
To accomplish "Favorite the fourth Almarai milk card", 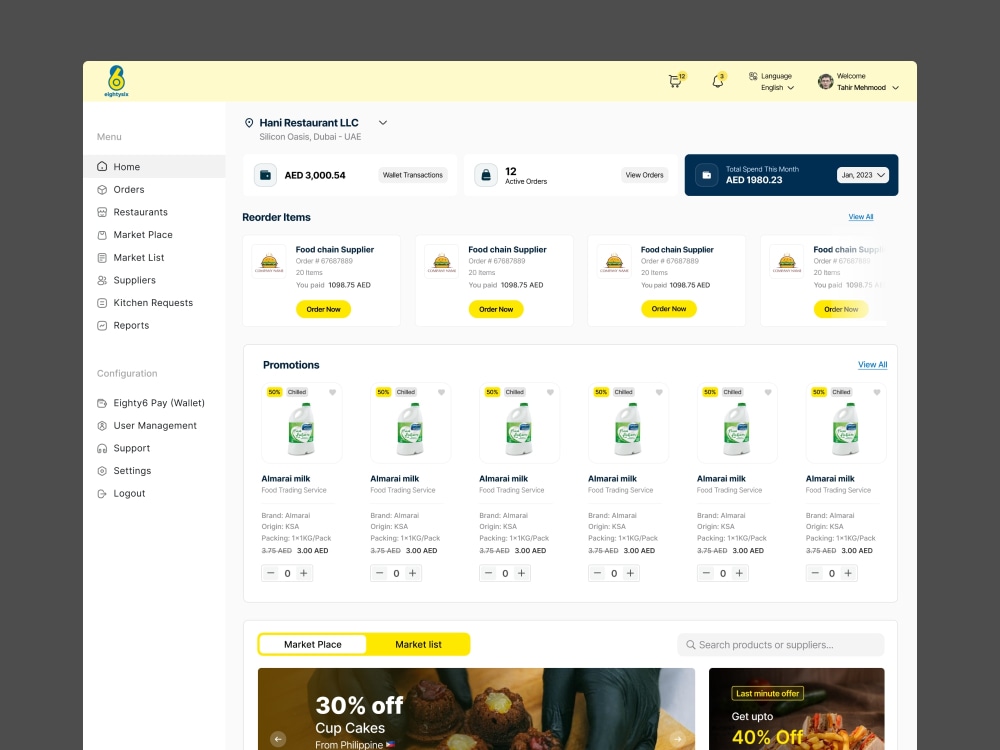I will pyautogui.click(x=659, y=392).
